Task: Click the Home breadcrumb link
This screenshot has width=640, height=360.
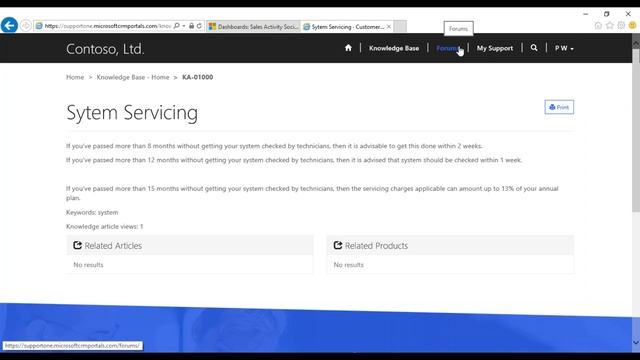Action: [x=75, y=77]
